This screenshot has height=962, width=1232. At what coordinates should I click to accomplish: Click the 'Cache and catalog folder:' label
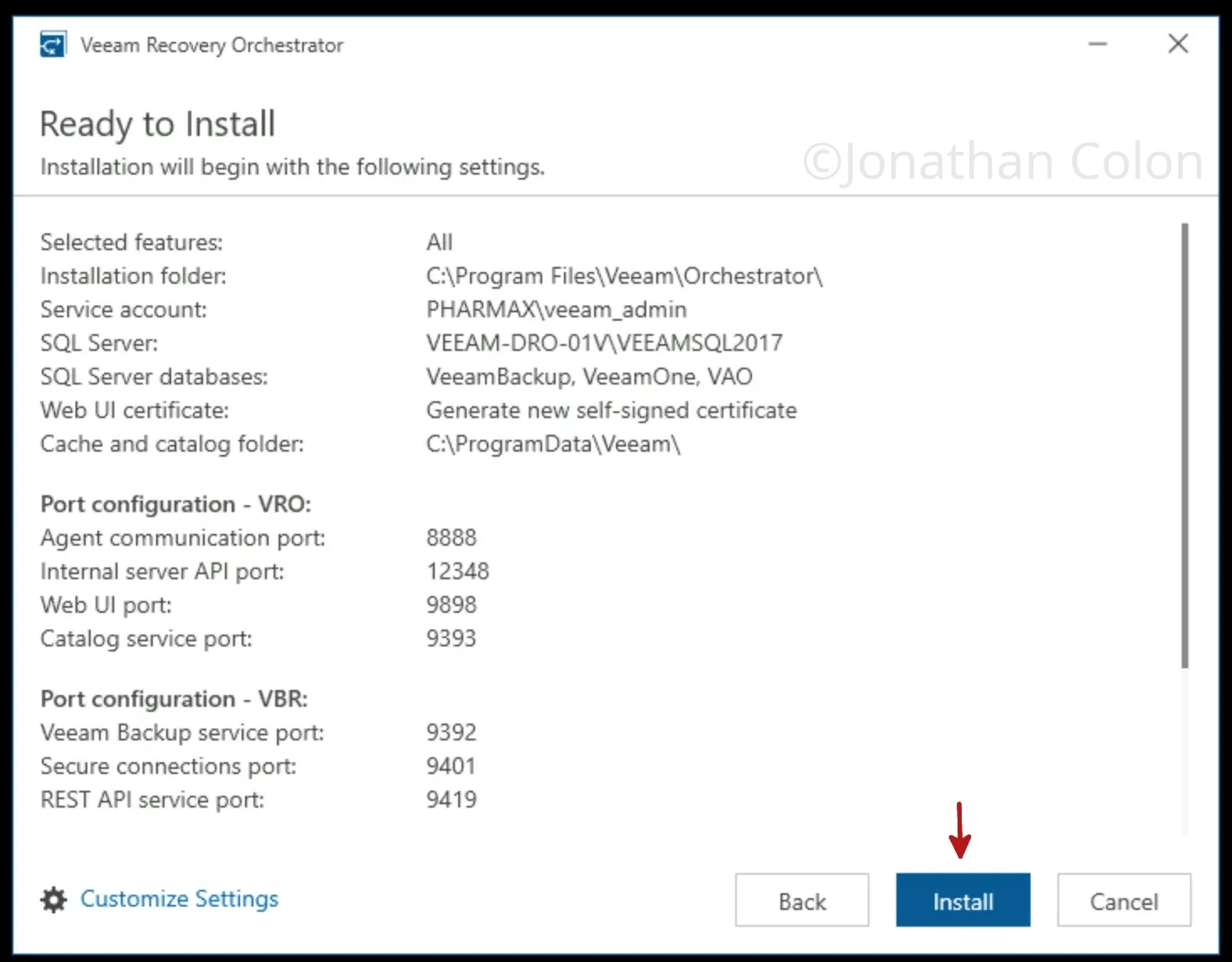click(x=172, y=444)
